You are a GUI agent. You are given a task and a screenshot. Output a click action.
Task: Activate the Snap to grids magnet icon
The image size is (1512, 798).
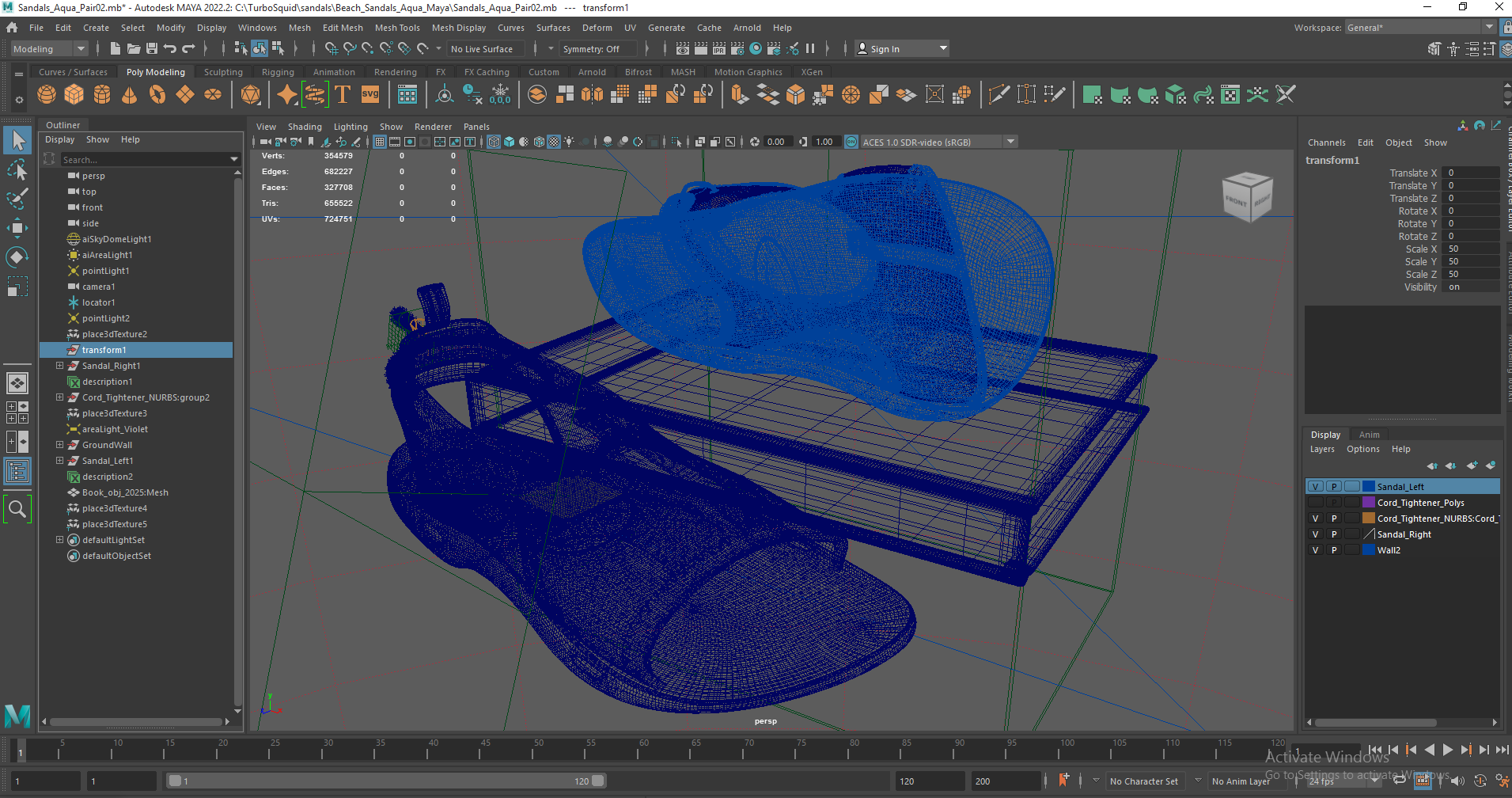tap(332, 48)
